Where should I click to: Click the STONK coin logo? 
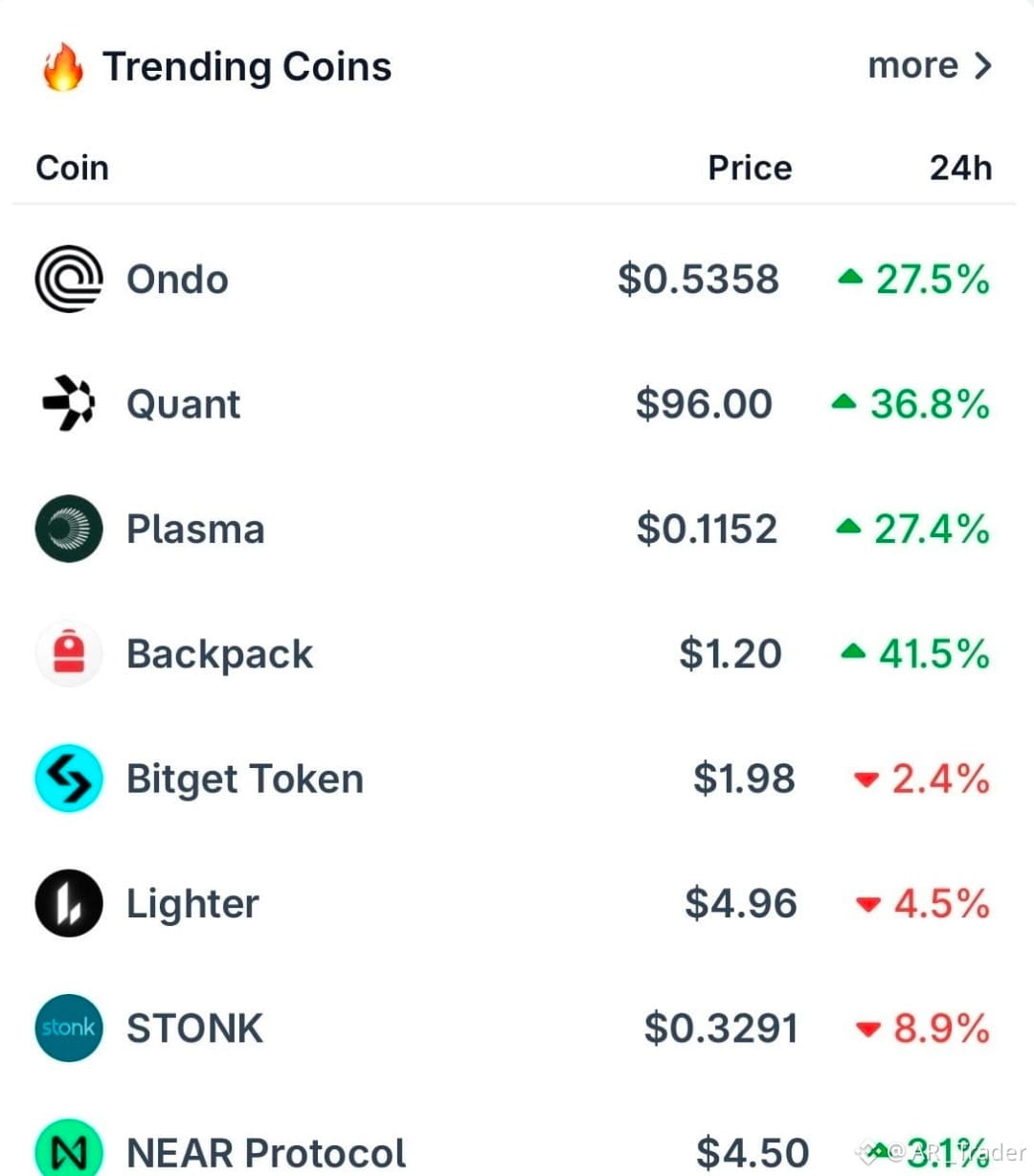click(69, 1028)
